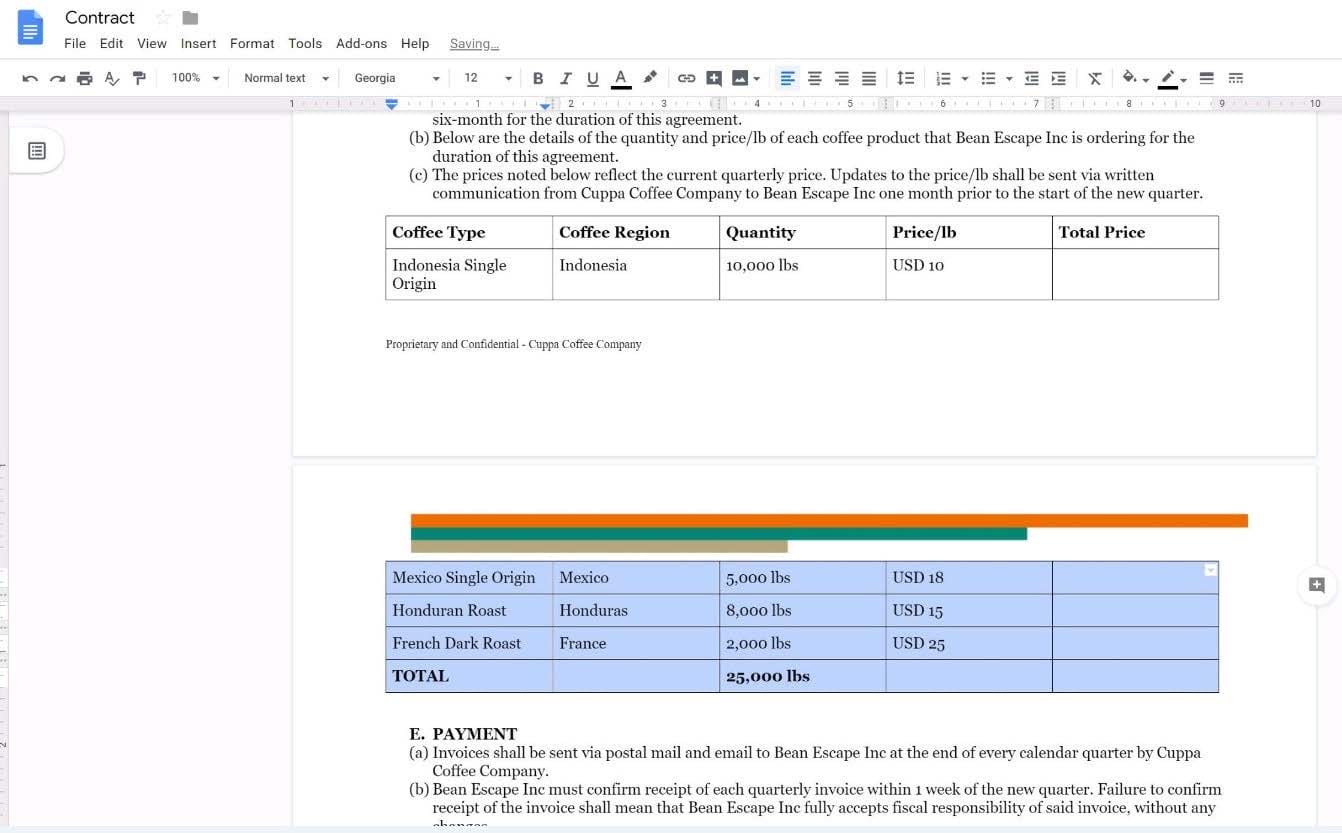Add a comment from the toolbar
Screen dimensions: 1342x833
pyautogui.click(x=714, y=78)
